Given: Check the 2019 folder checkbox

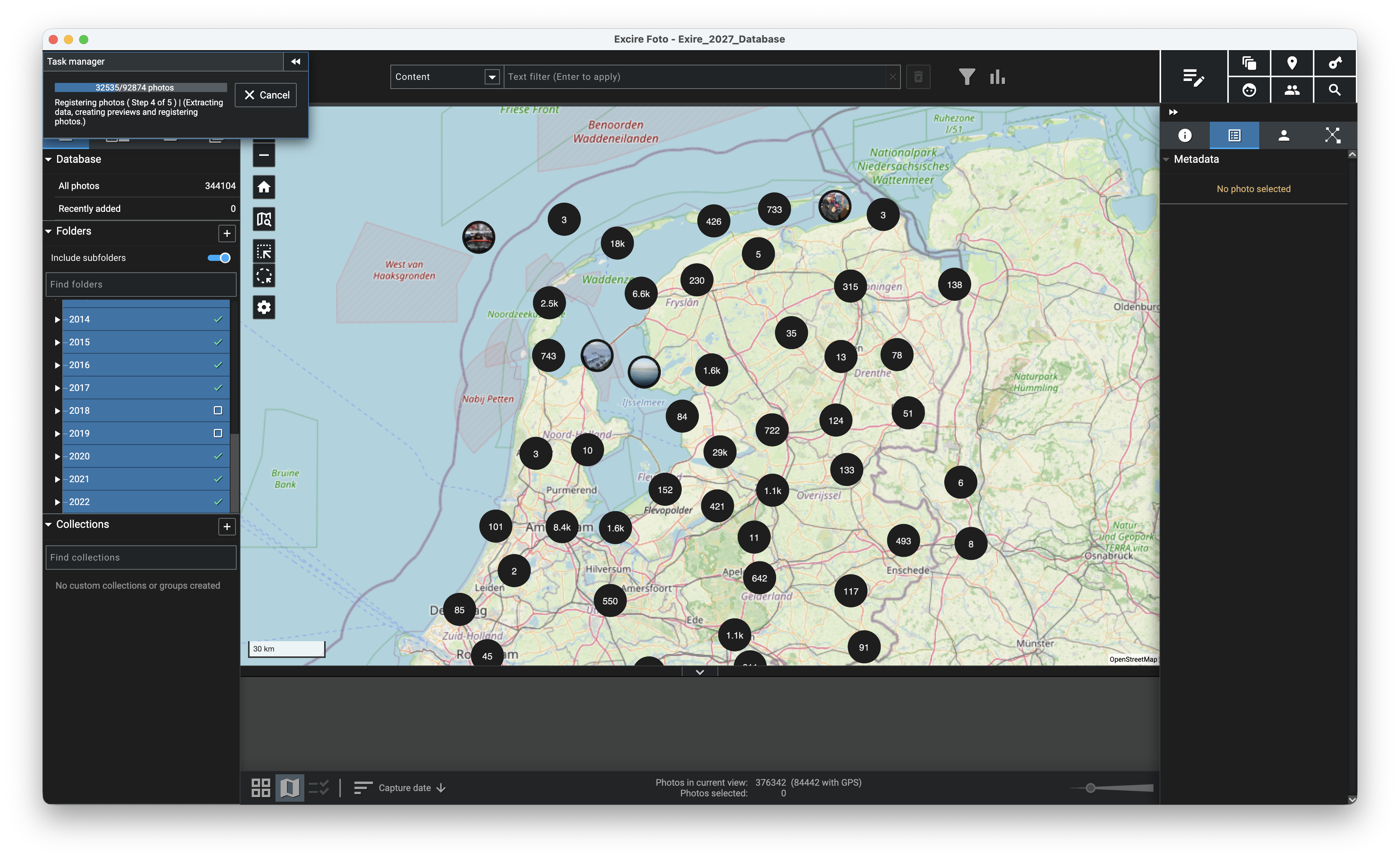Looking at the screenshot, I should 218,433.
